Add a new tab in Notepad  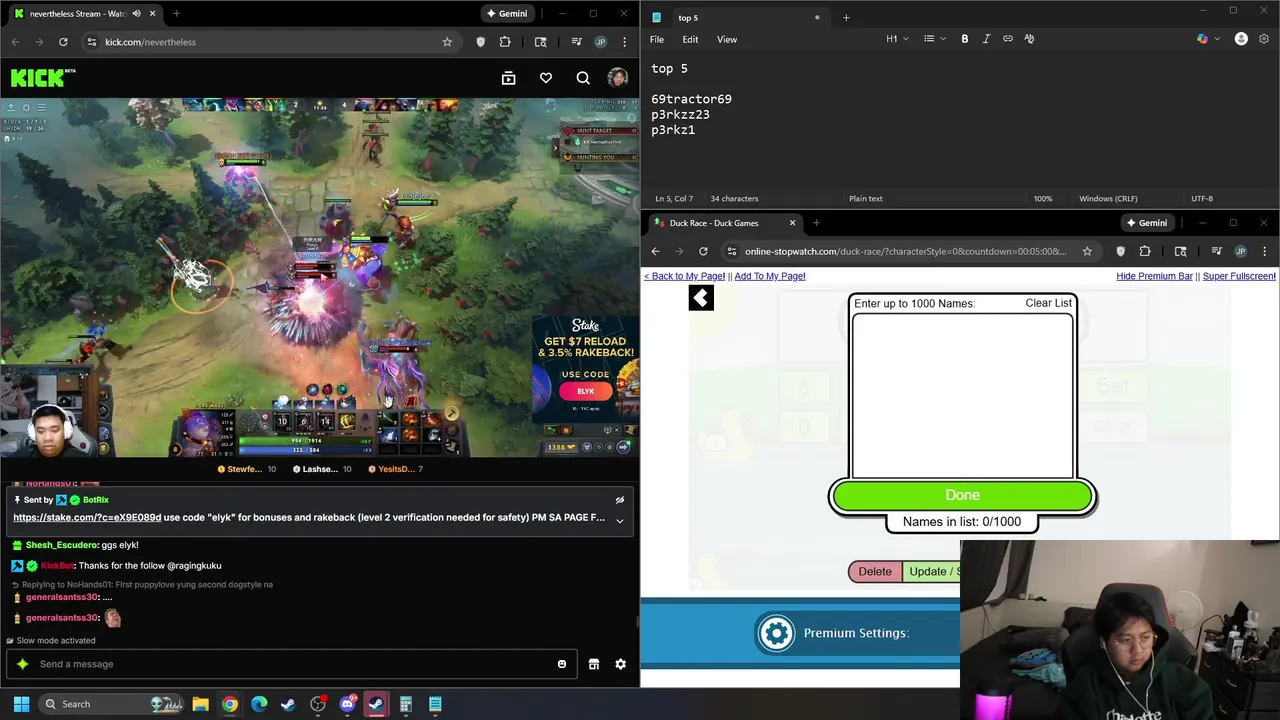[846, 17]
